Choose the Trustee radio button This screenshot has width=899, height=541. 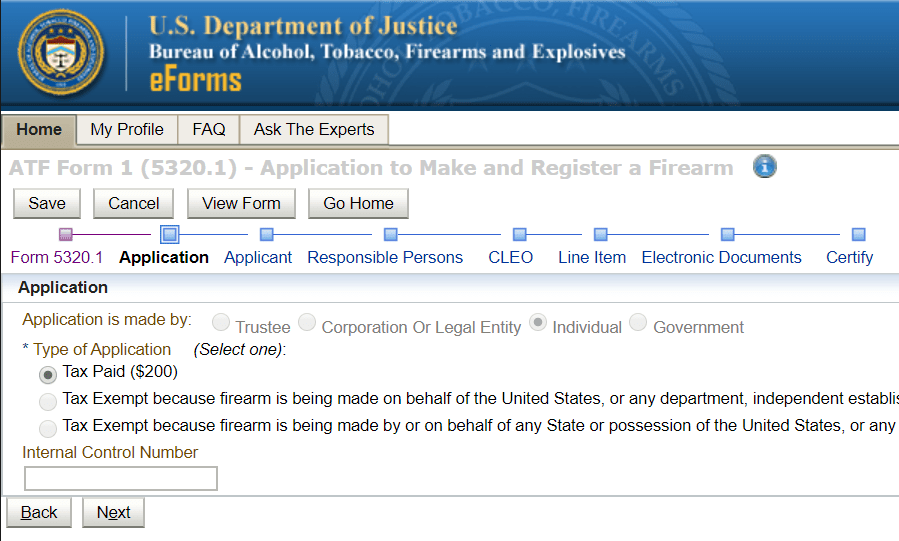pos(221,322)
